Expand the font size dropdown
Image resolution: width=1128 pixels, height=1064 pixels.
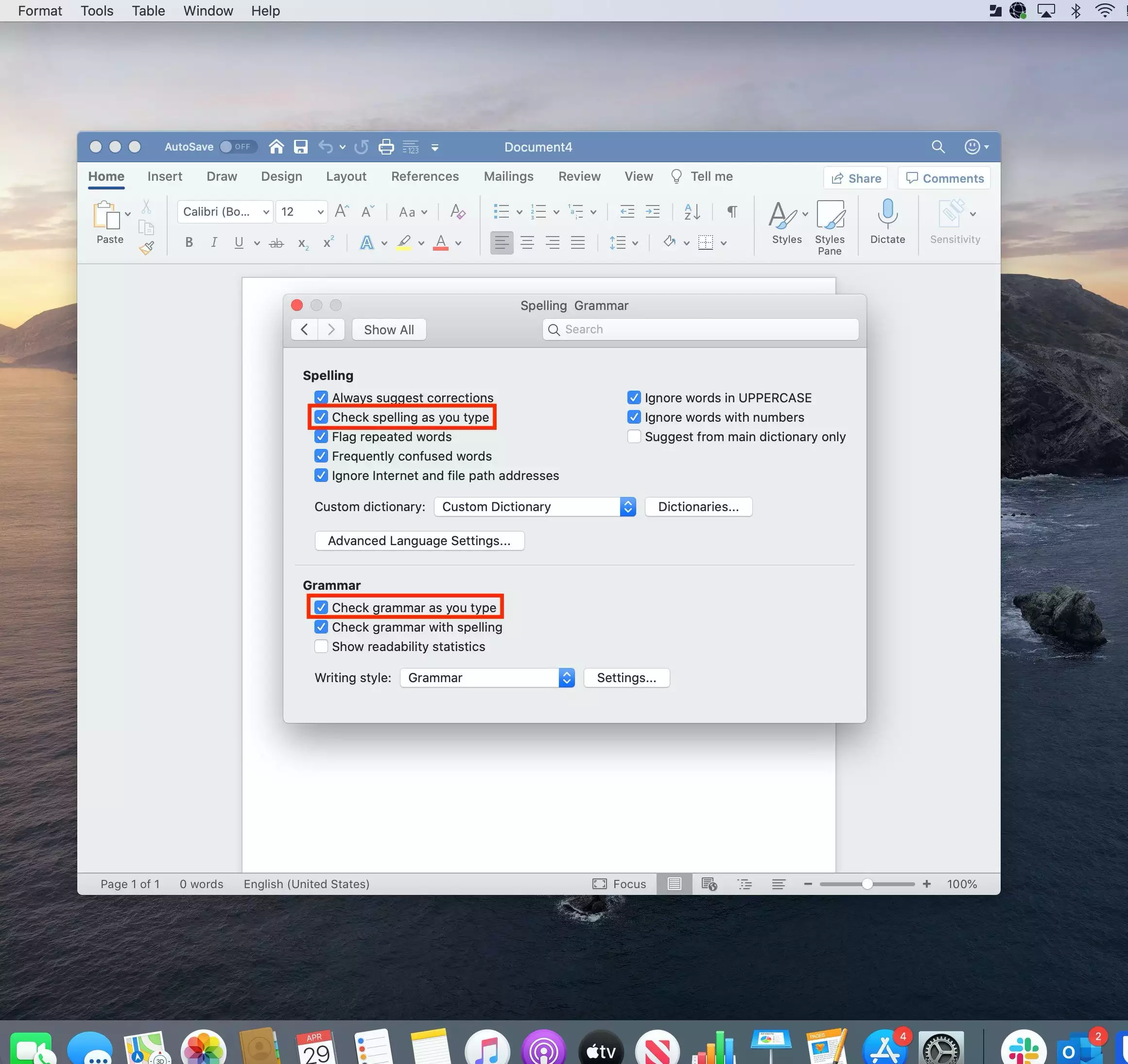[320, 212]
